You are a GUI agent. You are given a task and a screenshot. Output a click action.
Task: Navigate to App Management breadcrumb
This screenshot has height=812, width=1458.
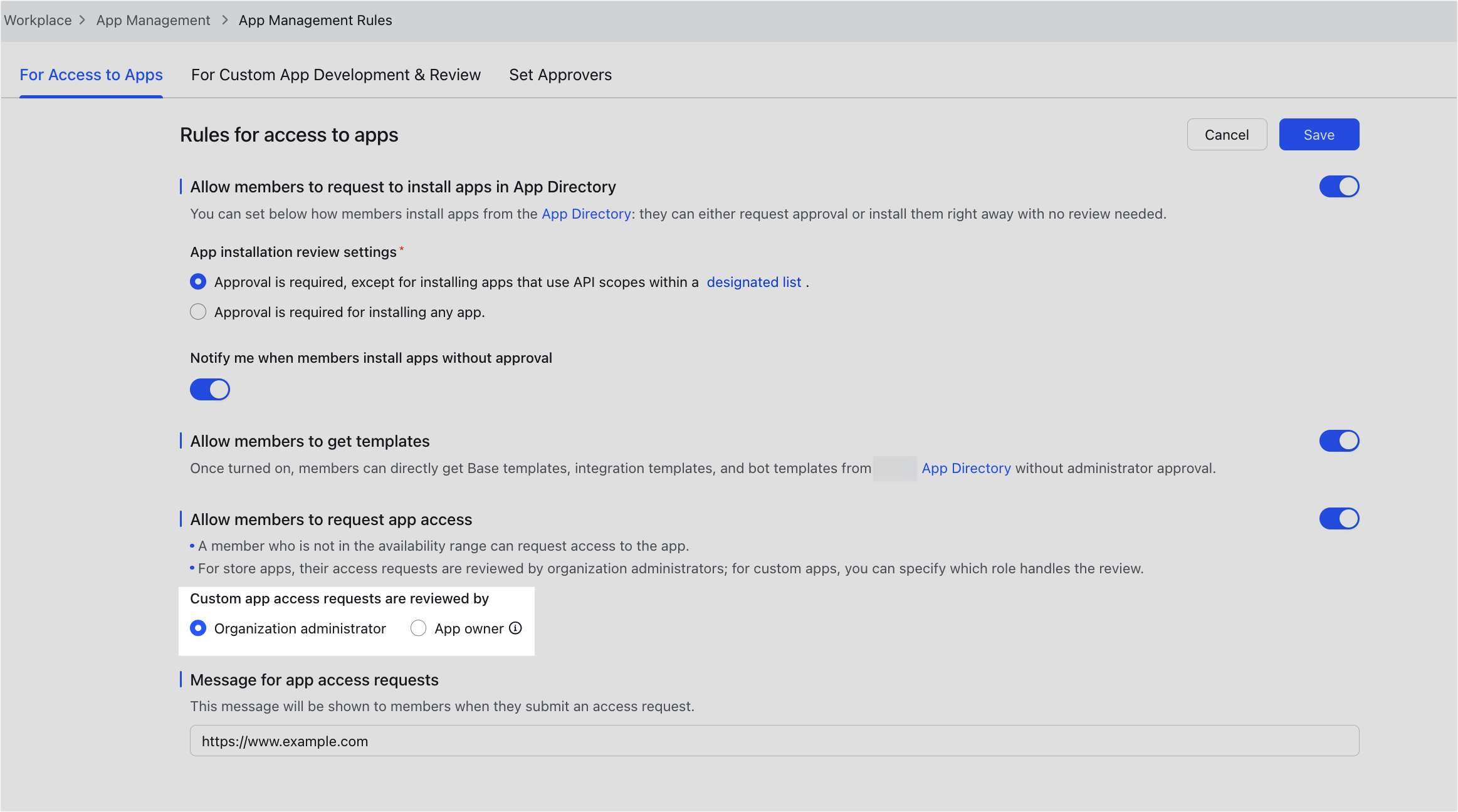pyautogui.click(x=153, y=20)
